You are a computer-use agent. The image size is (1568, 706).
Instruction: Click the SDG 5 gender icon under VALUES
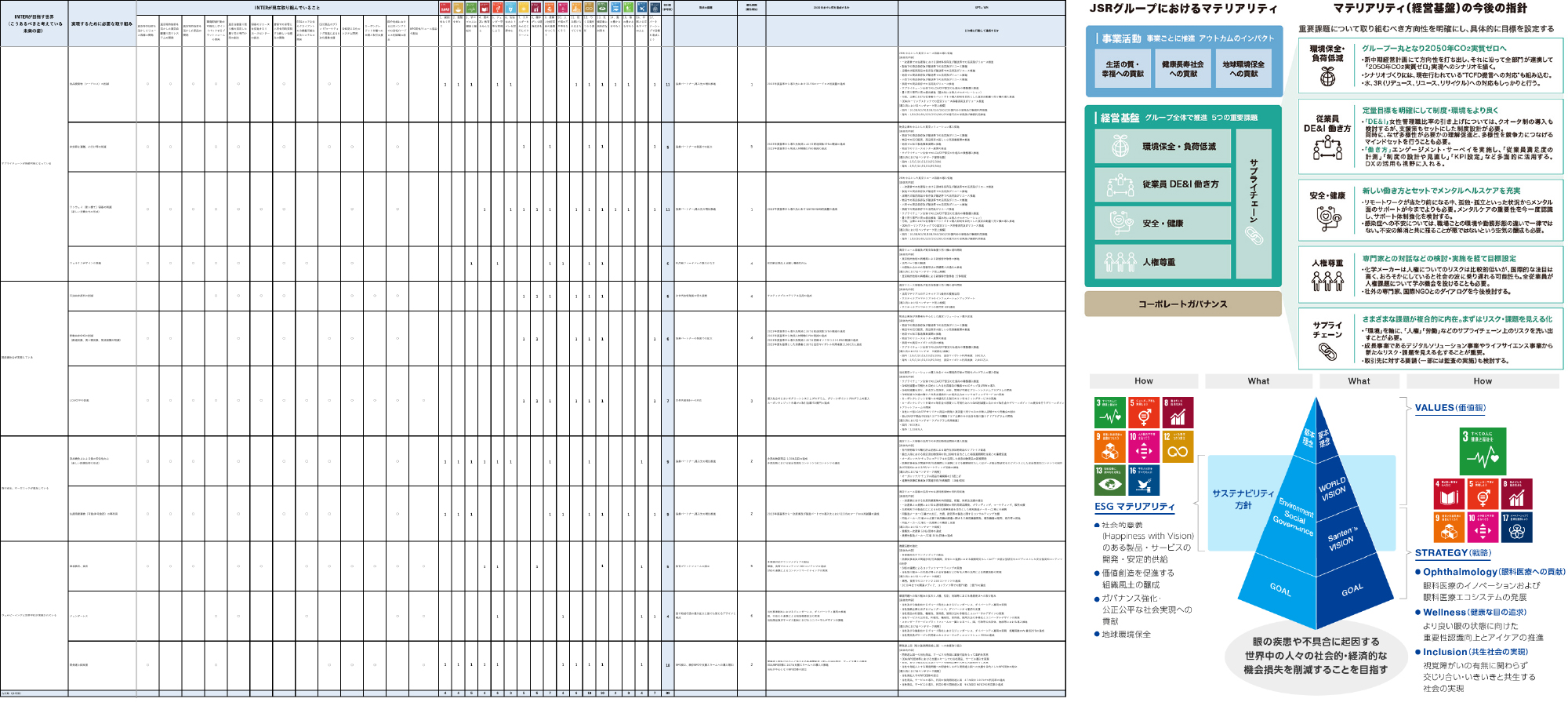point(1483,493)
